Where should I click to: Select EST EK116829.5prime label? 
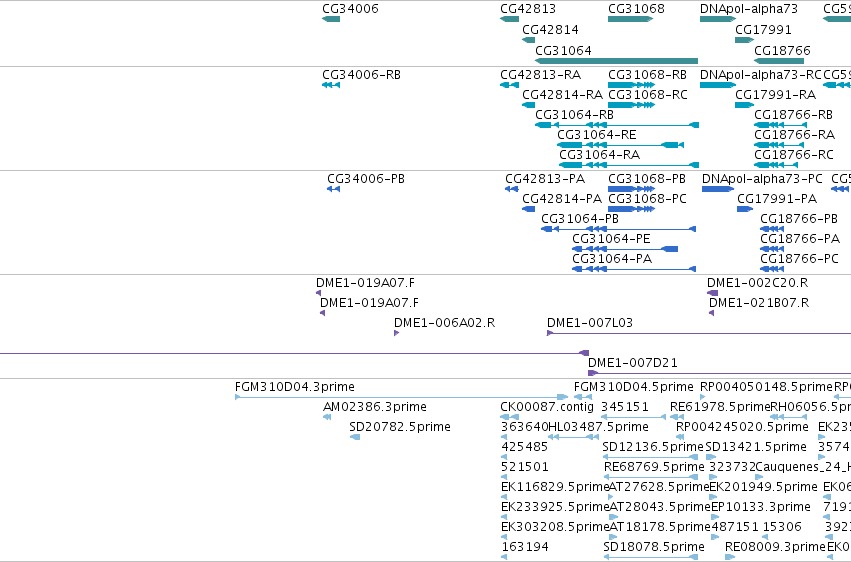(554, 488)
